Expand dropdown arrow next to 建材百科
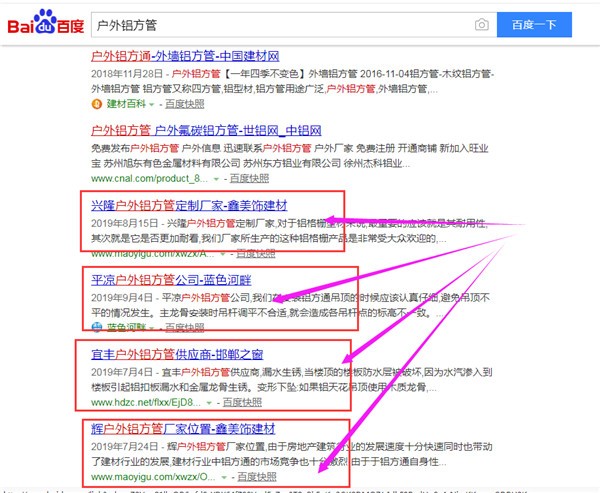 (152, 104)
